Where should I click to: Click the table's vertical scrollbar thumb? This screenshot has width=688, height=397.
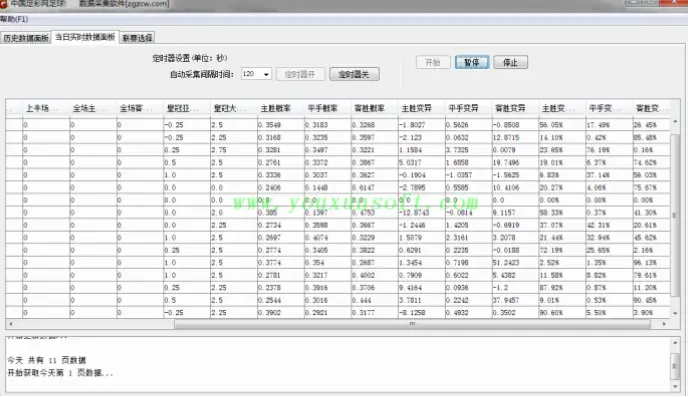(x=675, y=215)
